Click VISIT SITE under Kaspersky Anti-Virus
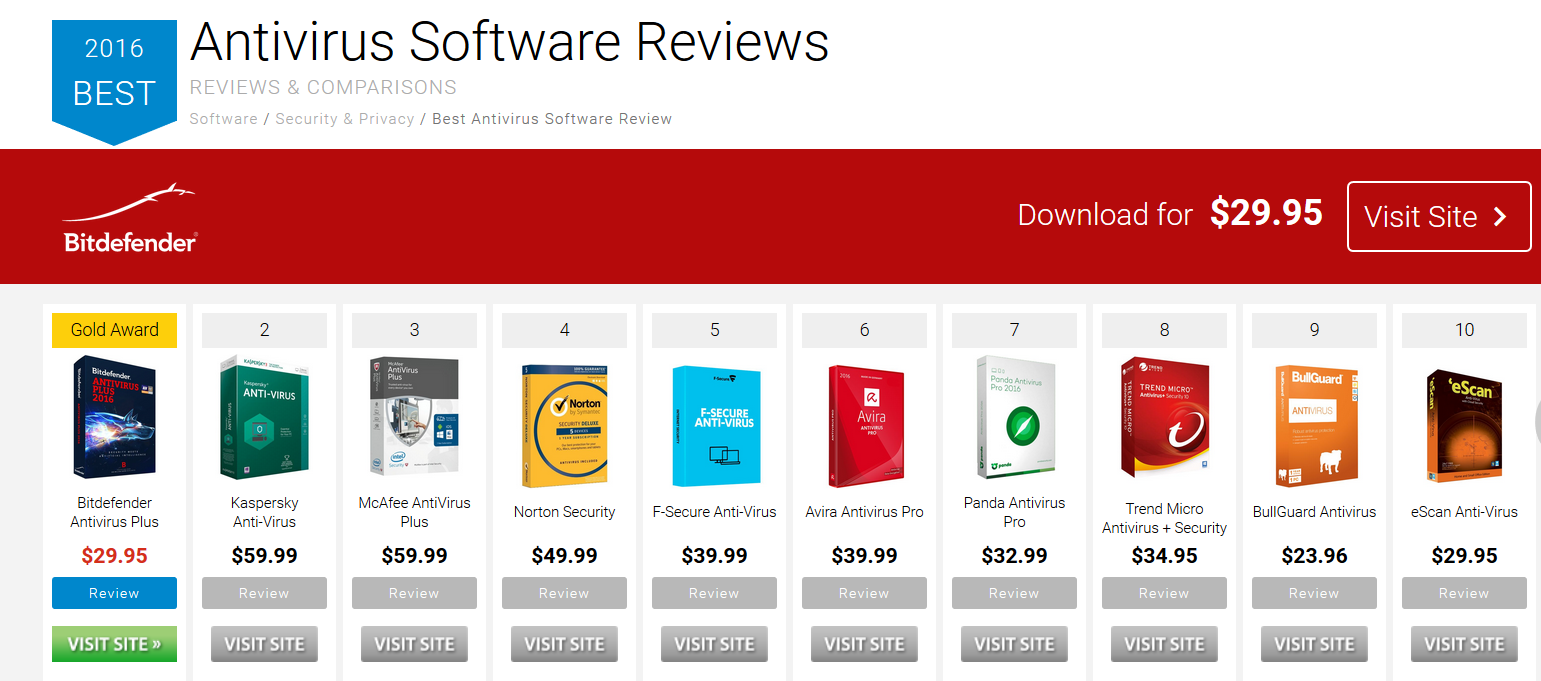Screen dimensions: 1541x681 (264, 644)
